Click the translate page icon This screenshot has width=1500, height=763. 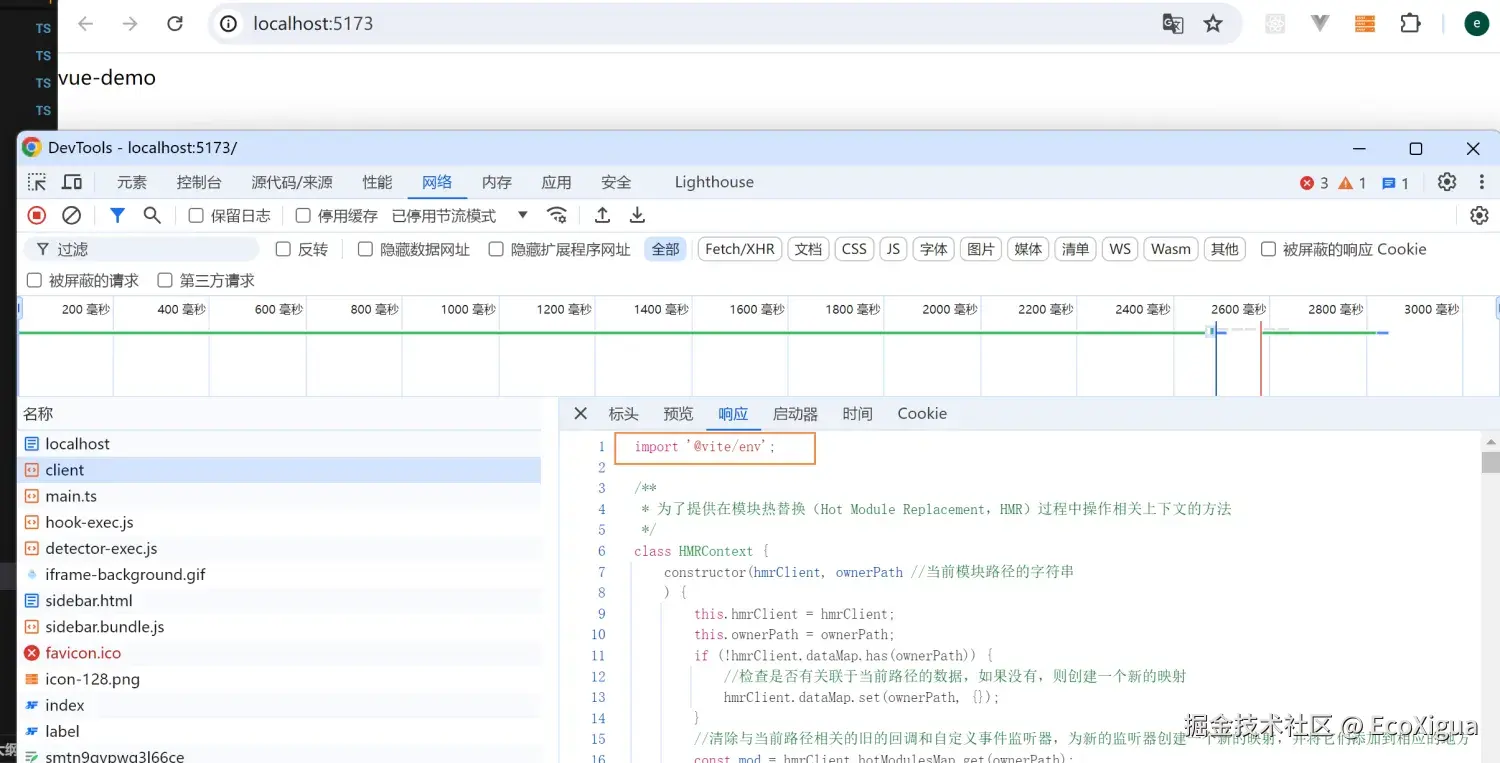[x=1173, y=23]
